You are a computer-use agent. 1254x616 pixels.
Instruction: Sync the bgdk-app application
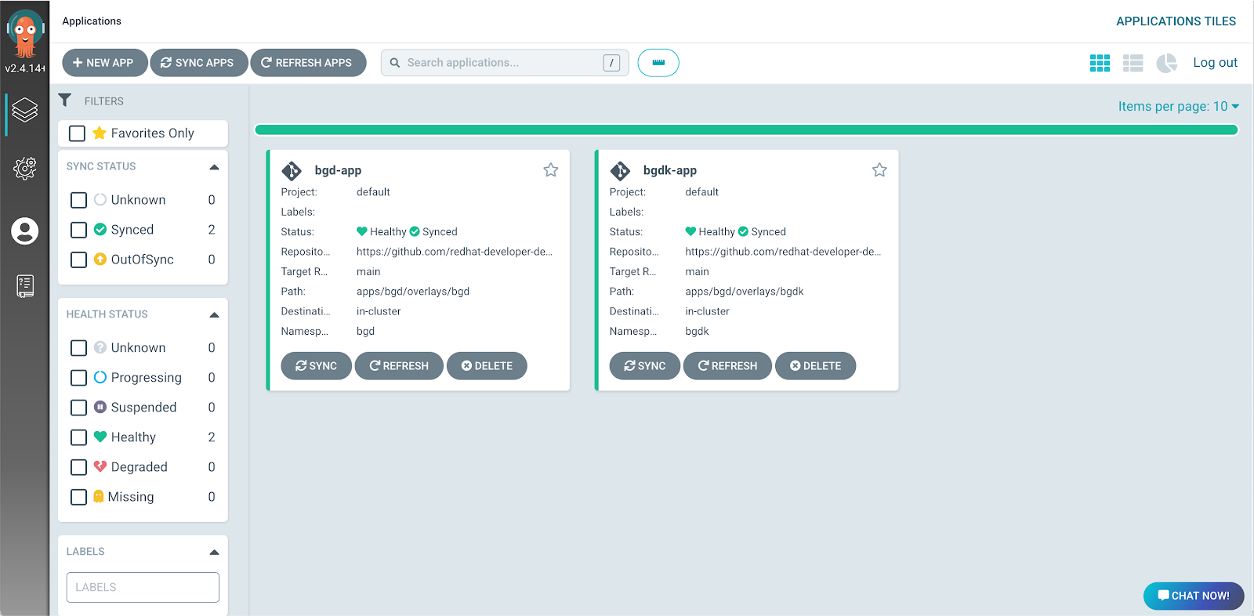pyautogui.click(x=645, y=366)
